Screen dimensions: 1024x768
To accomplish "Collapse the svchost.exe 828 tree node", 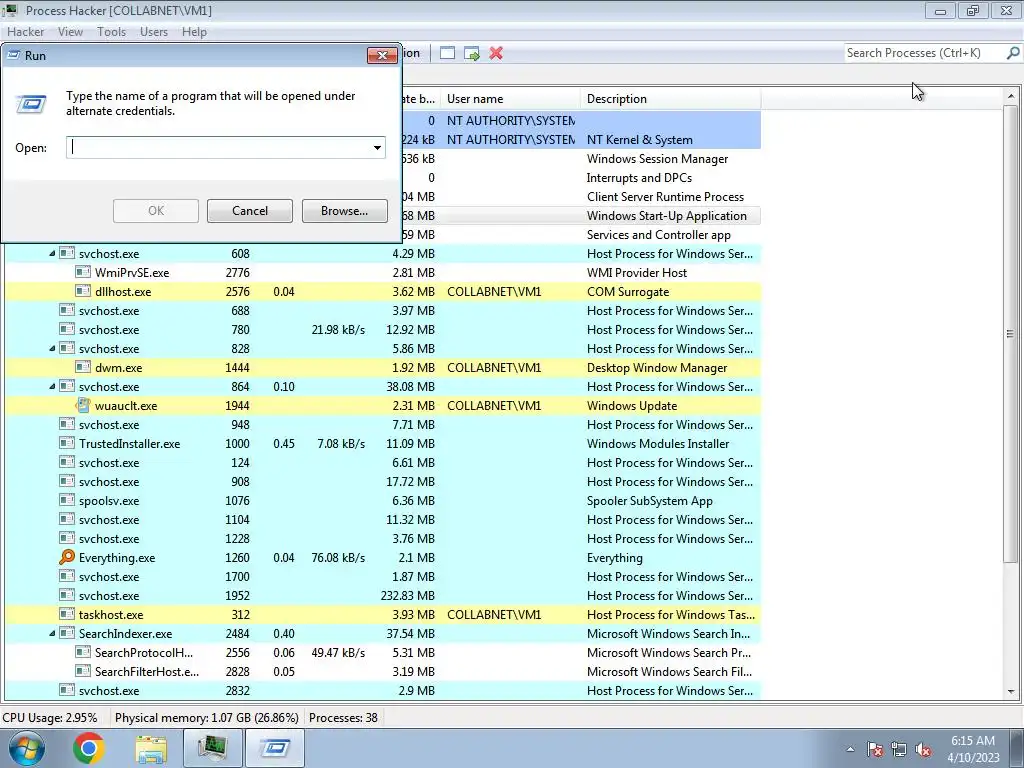I will (x=52, y=349).
